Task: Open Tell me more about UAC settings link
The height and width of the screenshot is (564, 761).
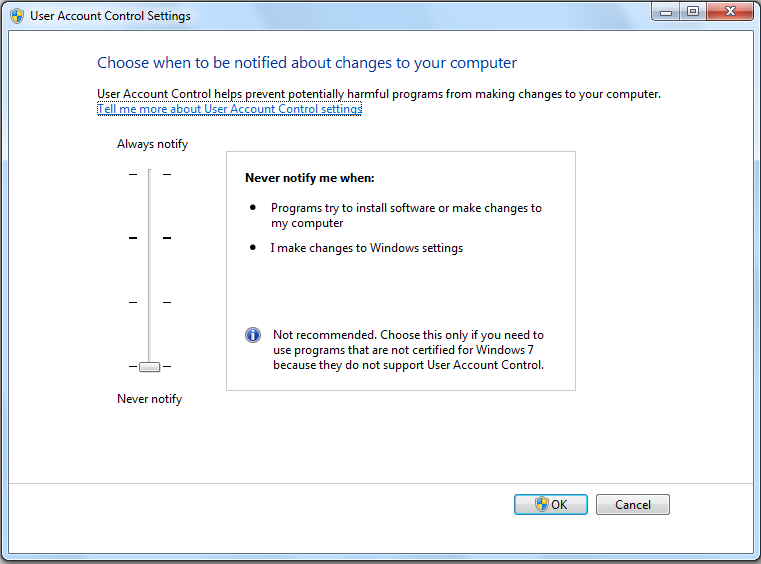Action: (230, 109)
